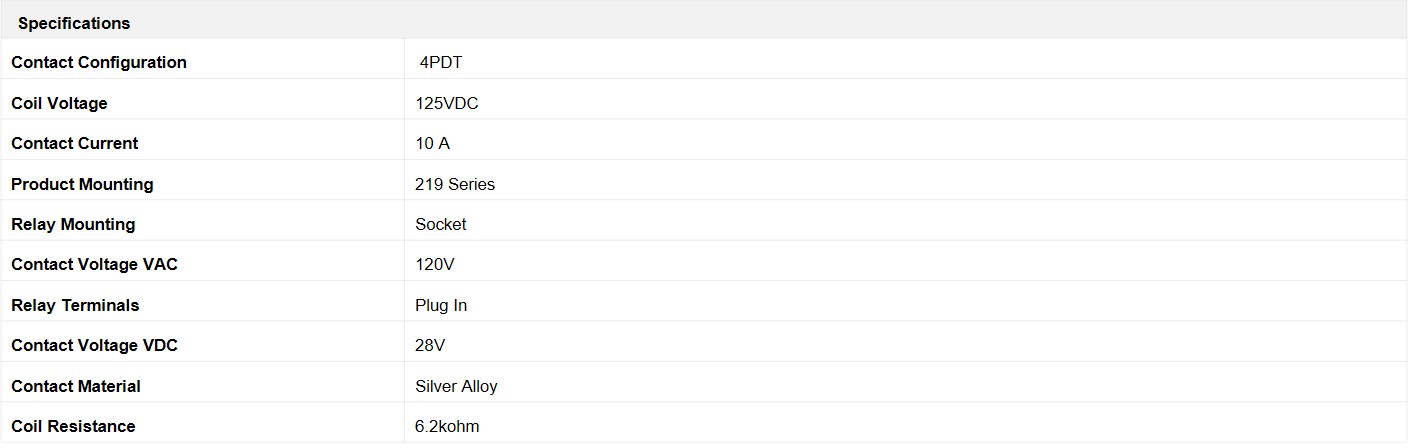This screenshot has height=448, width=1408.
Task: Click the 6.2kohm coil resistance value
Action: pyautogui.click(x=447, y=426)
